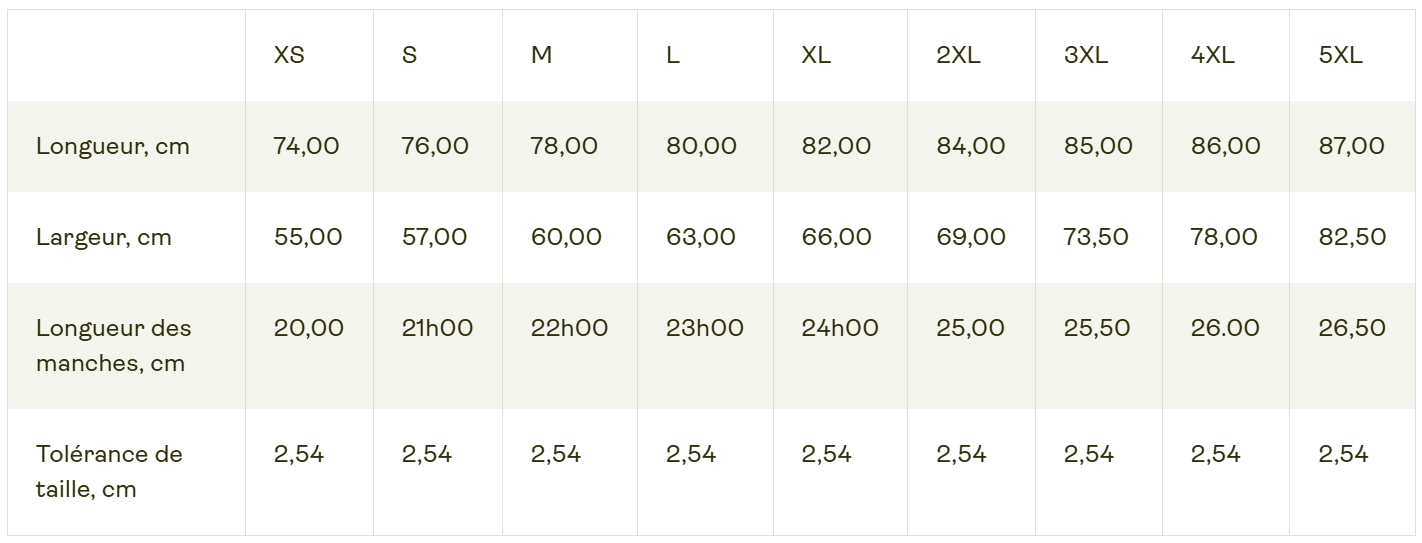
Task: Click the 73,50 width value
Action: coord(1096,237)
